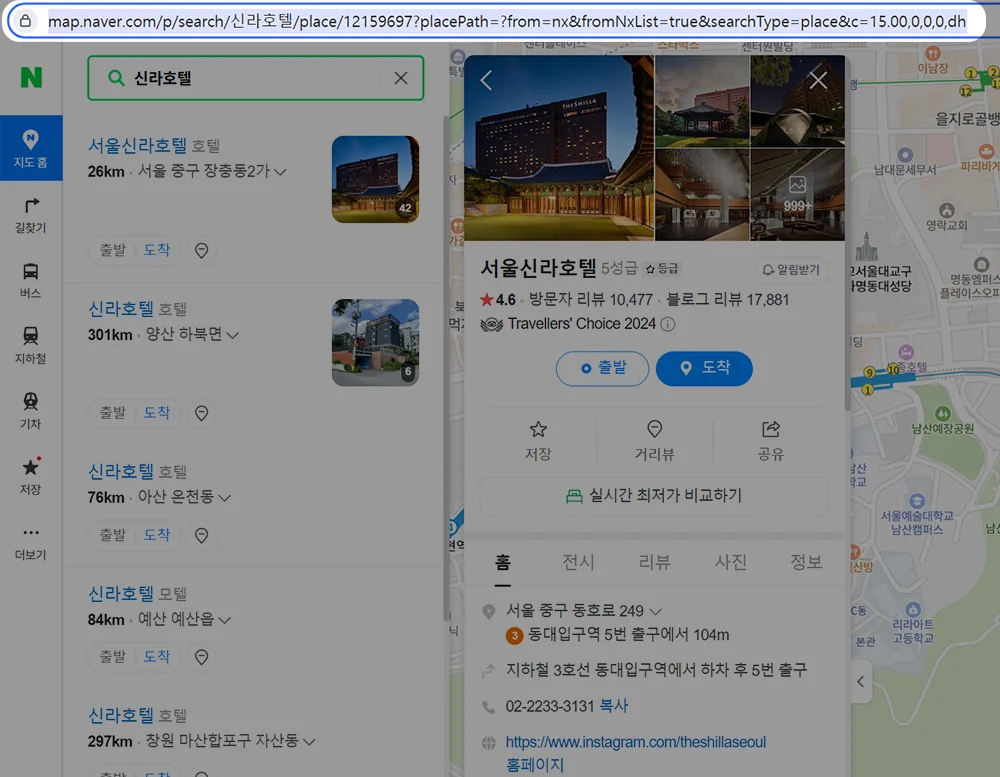Image resolution: width=1000 pixels, height=777 pixels.
Task: Show 아산 신라호텔 row map pin icon
Action: 202,536
